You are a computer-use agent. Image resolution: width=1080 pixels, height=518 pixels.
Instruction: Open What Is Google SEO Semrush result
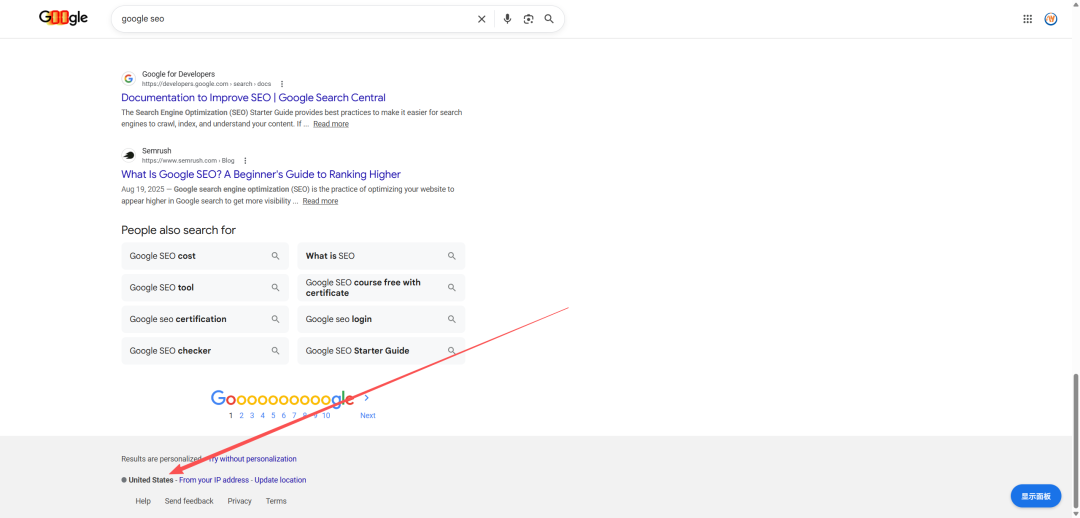pyautogui.click(x=261, y=174)
